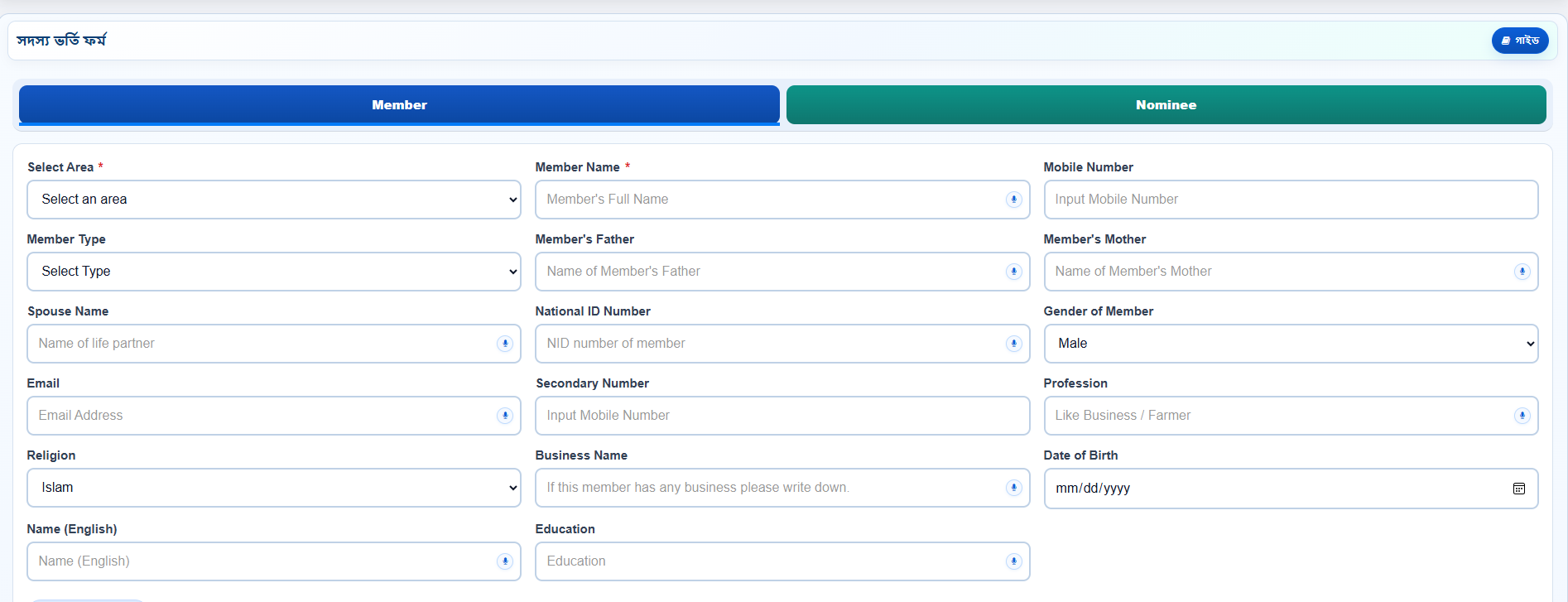
Task: Open calendar picker in Date of Birth
Action: [1519, 489]
